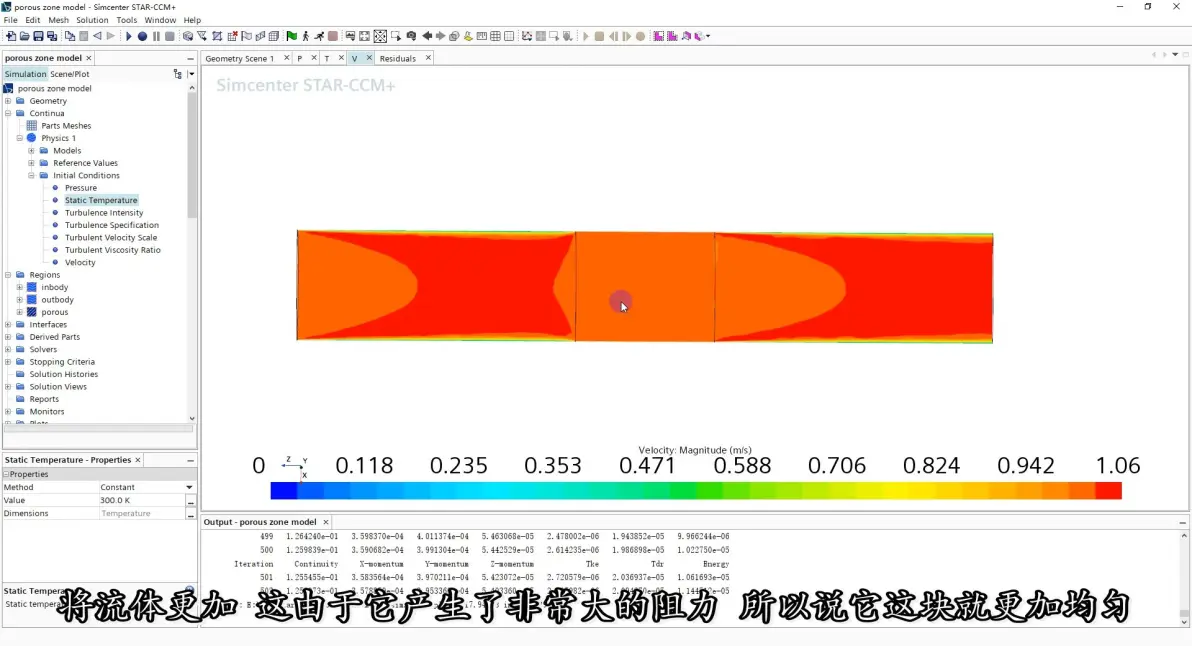Viewport: 1192px width, 646px height.
Task: Click the gray square Stop solver icon
Action: pos(170,36)
